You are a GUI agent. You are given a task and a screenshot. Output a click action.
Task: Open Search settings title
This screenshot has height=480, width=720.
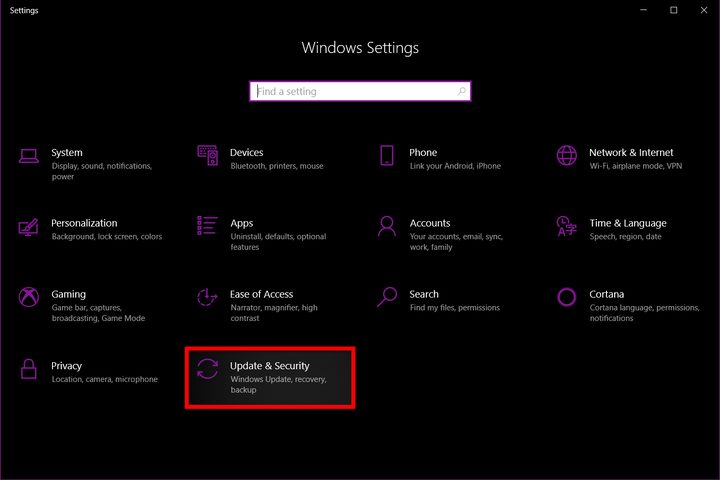coord(424,294)
